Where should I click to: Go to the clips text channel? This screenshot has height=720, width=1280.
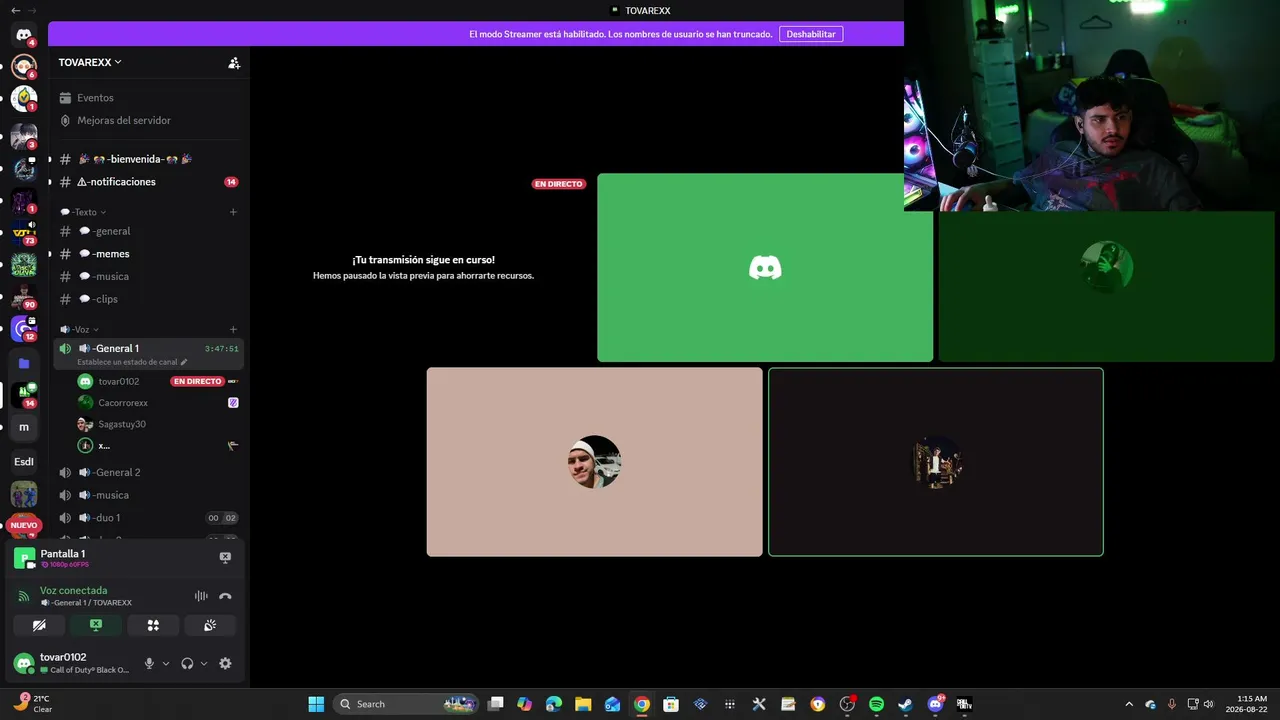148,299
